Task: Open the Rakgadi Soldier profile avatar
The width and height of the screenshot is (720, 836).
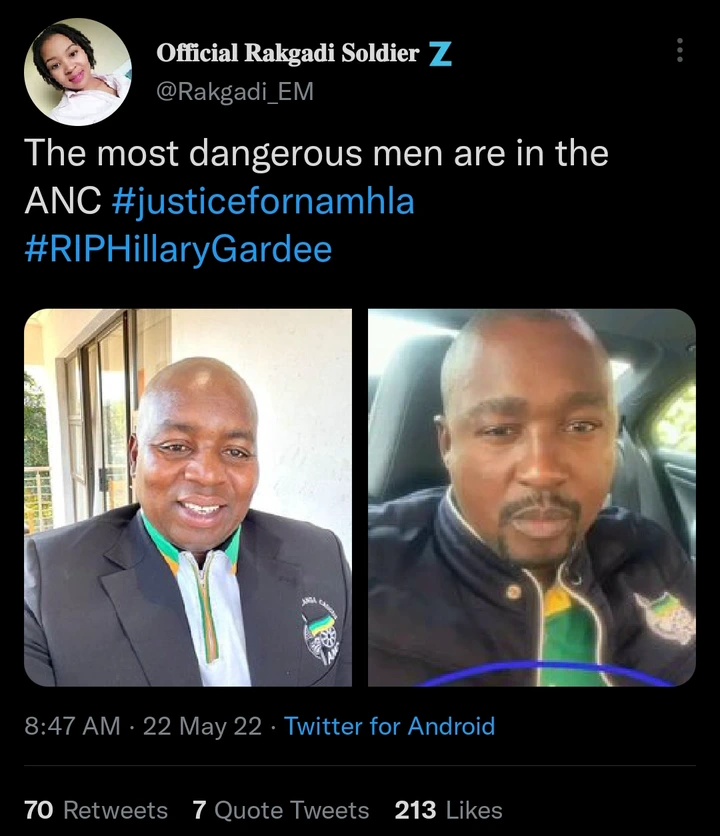Action: pyautogui.click(x=78, y=72)
